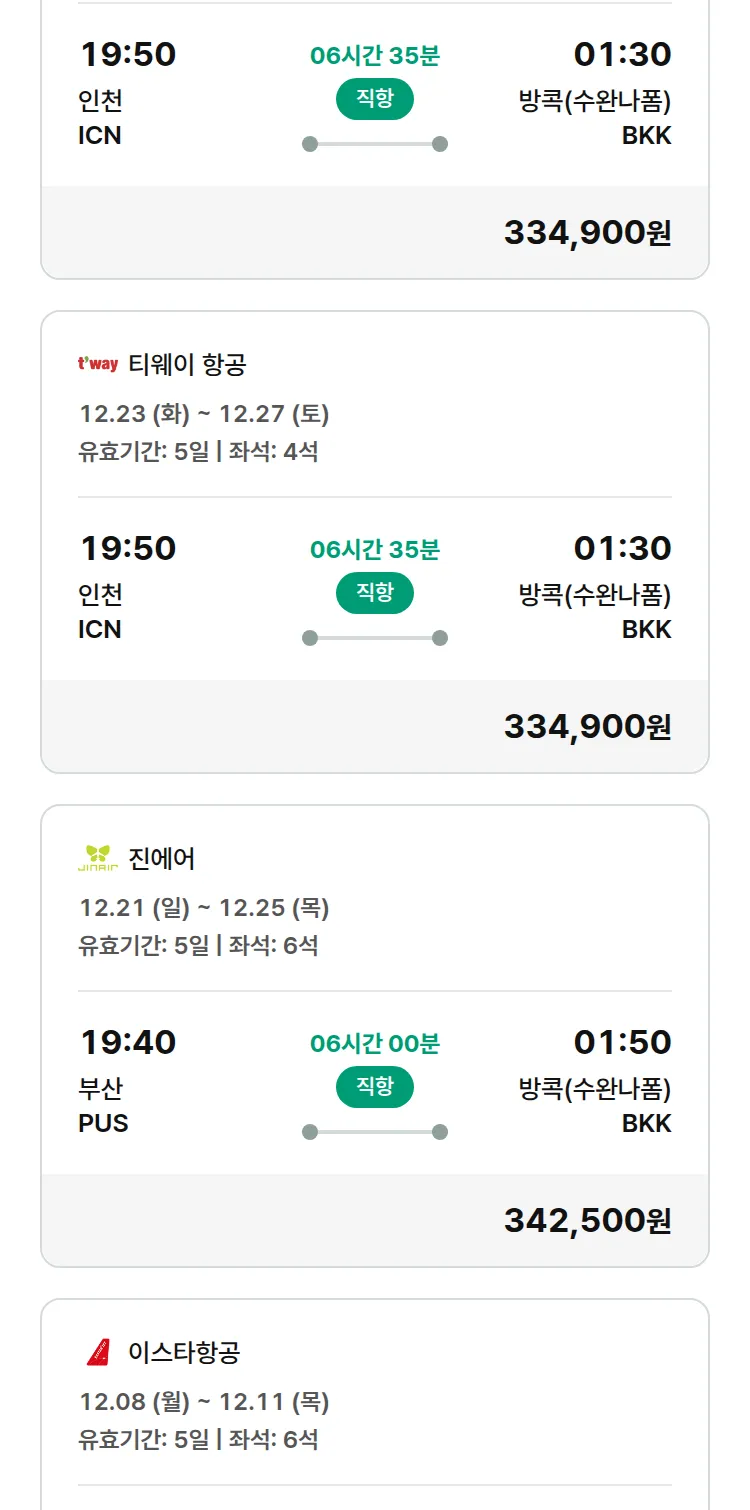Click the 12.08 (월) ~ 12.11 (목) date range
The width and height of the screenshot is (750, 1510).
[204, 1401]
